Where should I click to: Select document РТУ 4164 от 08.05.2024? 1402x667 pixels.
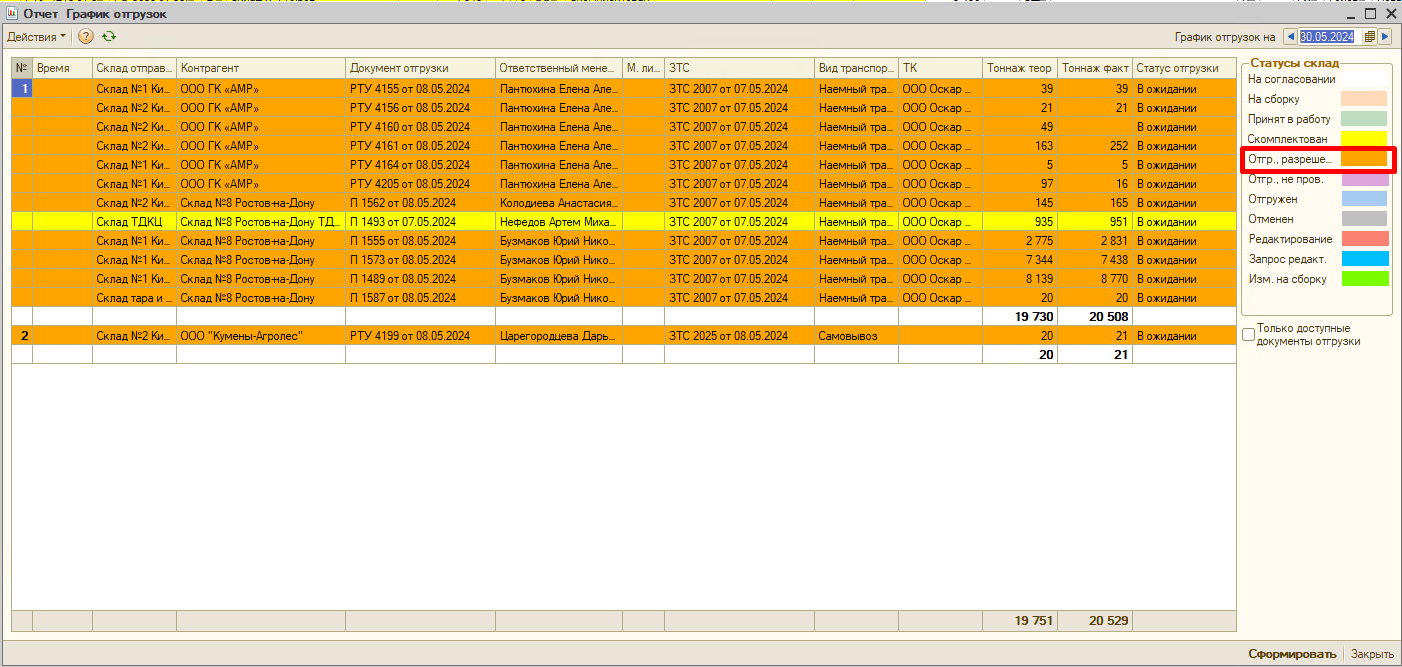pos(421,165)
